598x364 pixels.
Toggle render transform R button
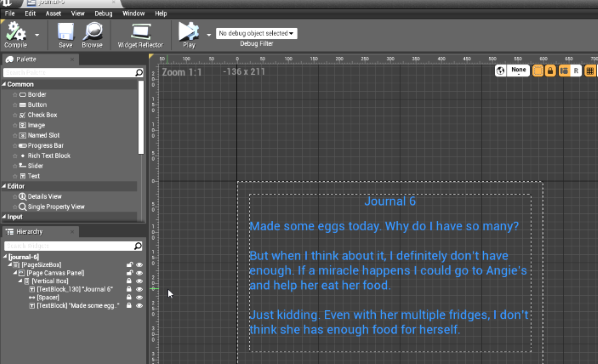pyautogui.click(x=576, y=71)
